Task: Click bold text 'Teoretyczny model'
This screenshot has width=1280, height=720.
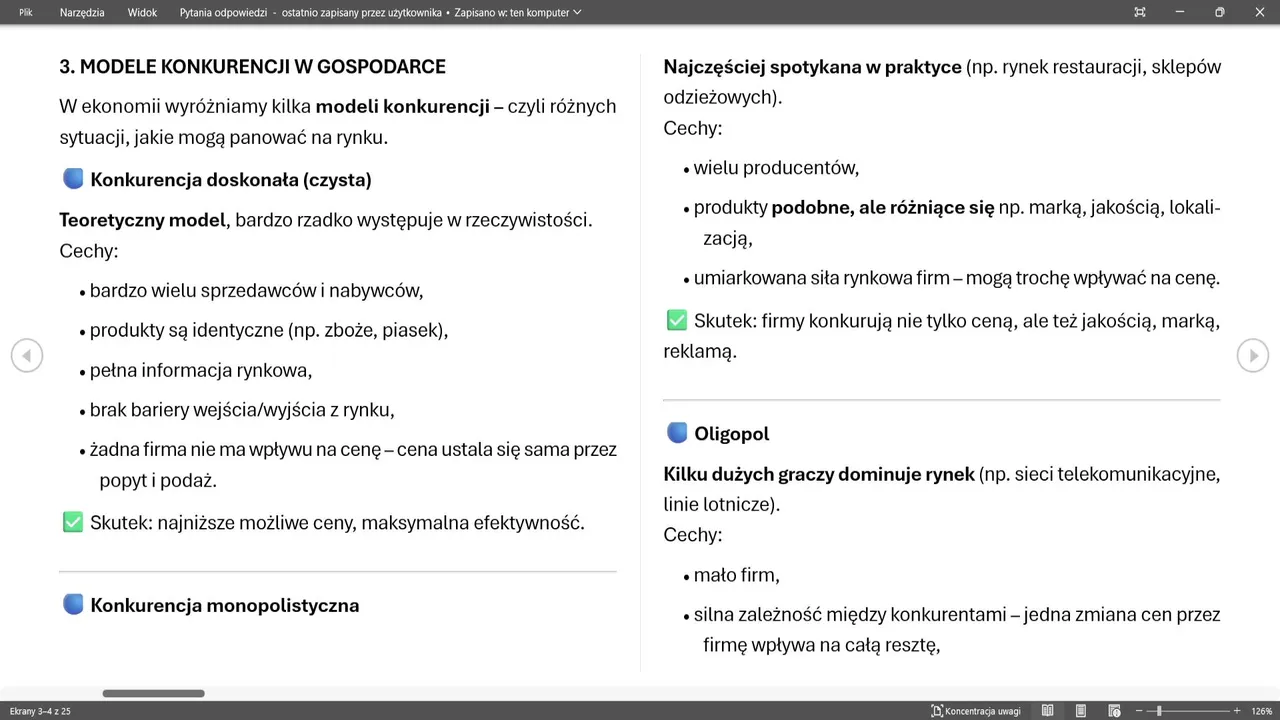Action: click(142, 220)
